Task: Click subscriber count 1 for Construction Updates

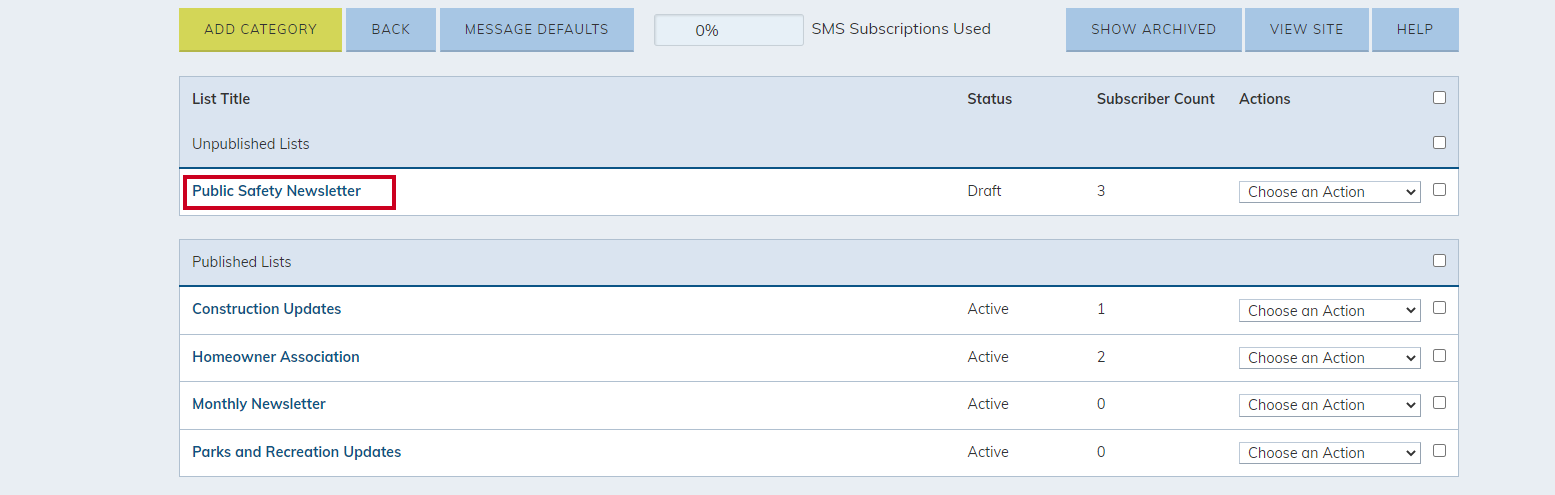Action: click(x=1101, y=309)
